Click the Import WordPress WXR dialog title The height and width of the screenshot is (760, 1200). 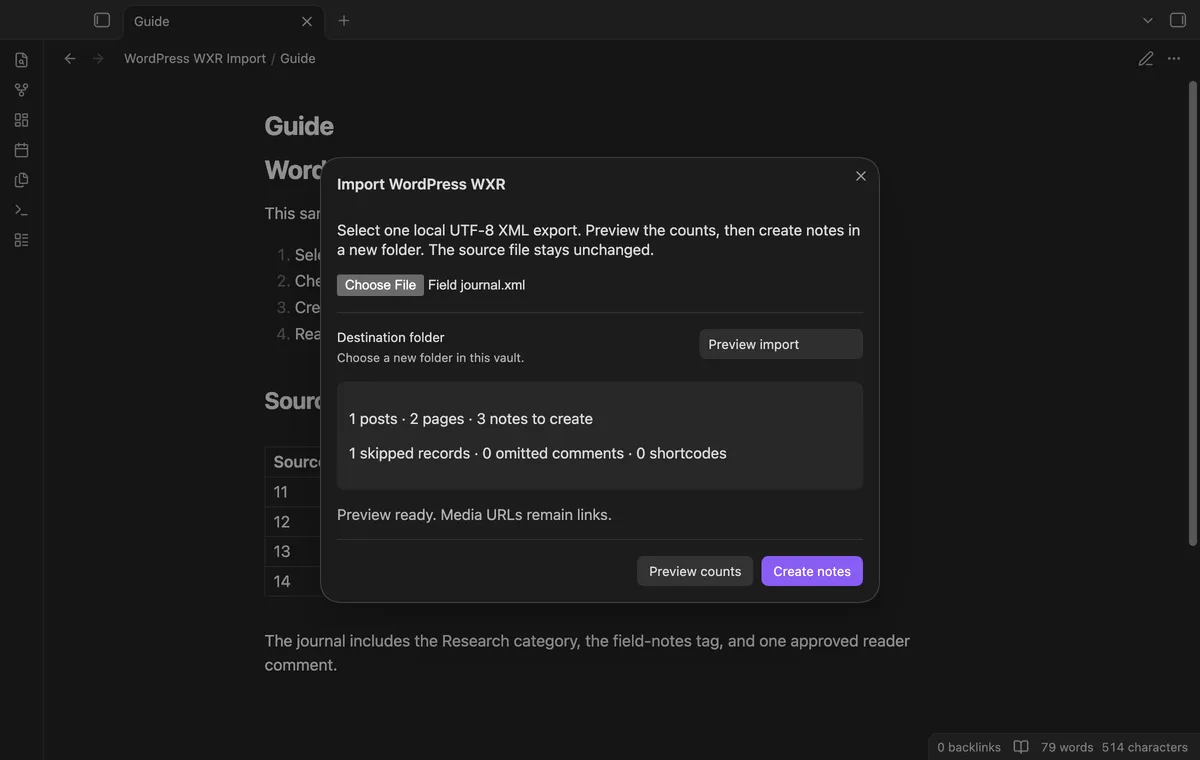[421, 184]
